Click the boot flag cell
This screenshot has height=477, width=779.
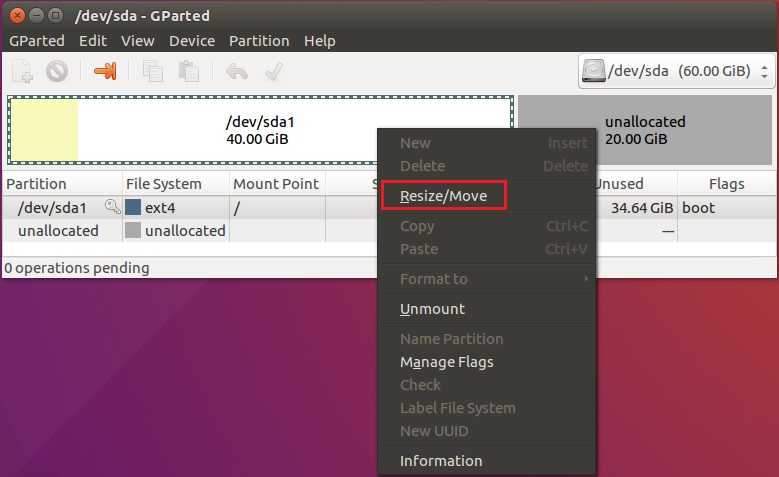(699, 208)
